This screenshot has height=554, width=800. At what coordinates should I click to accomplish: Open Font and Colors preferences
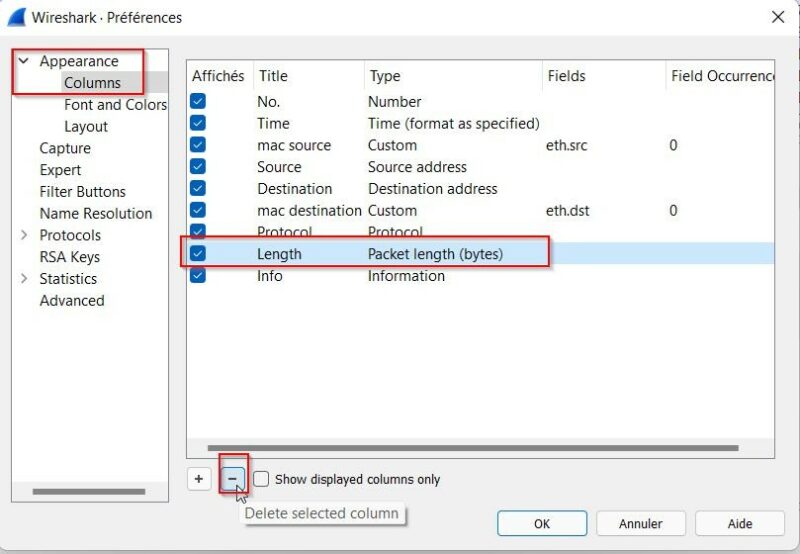(115, 105)
